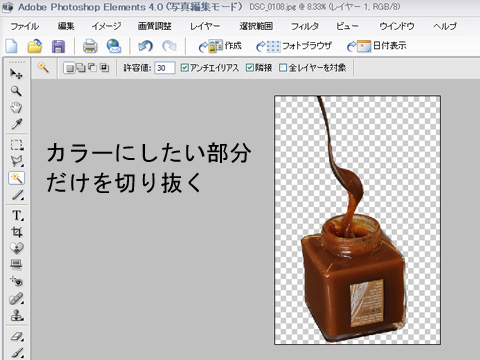Toggle the アンチエイリアス checkbox
The width and height of the screenshot is (480, 360).
pos(184,68)
